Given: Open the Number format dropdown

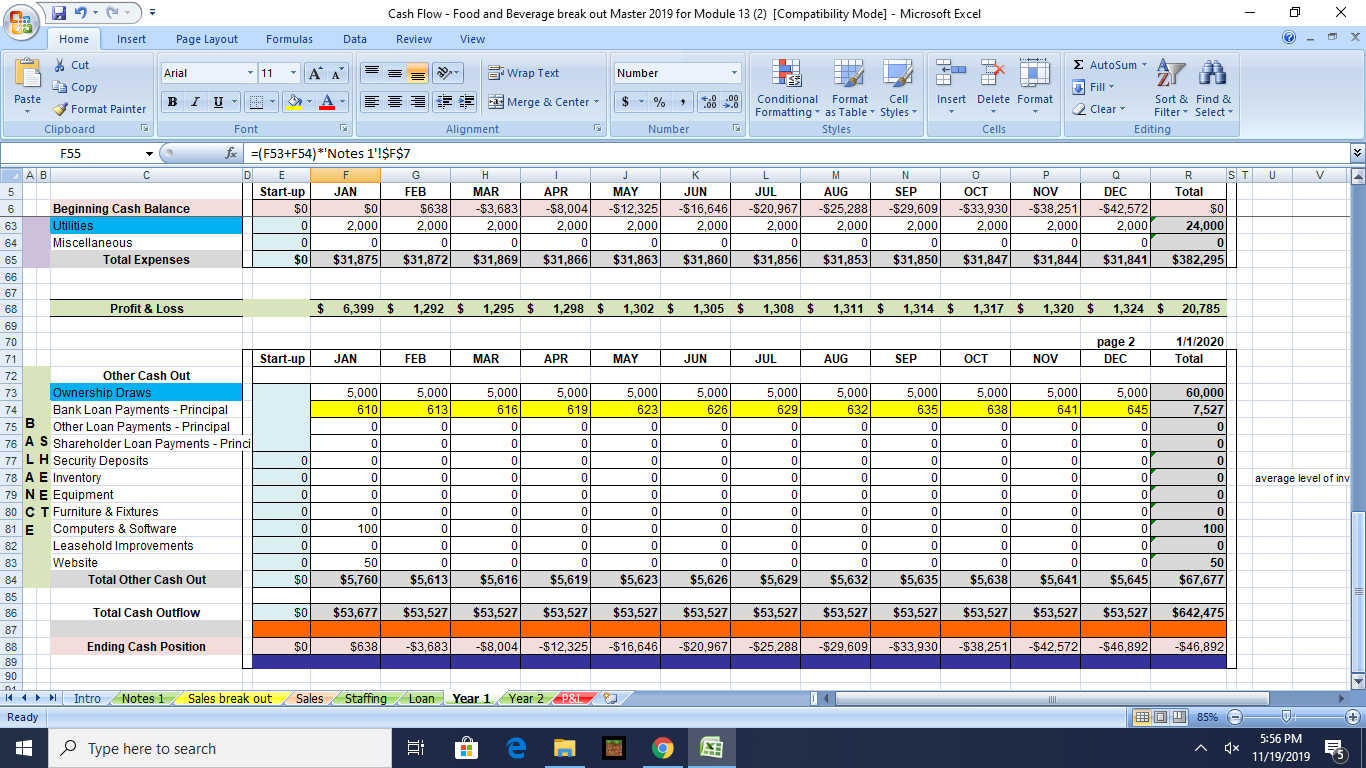Looking at the screenshot, I should tap(733, 73).
